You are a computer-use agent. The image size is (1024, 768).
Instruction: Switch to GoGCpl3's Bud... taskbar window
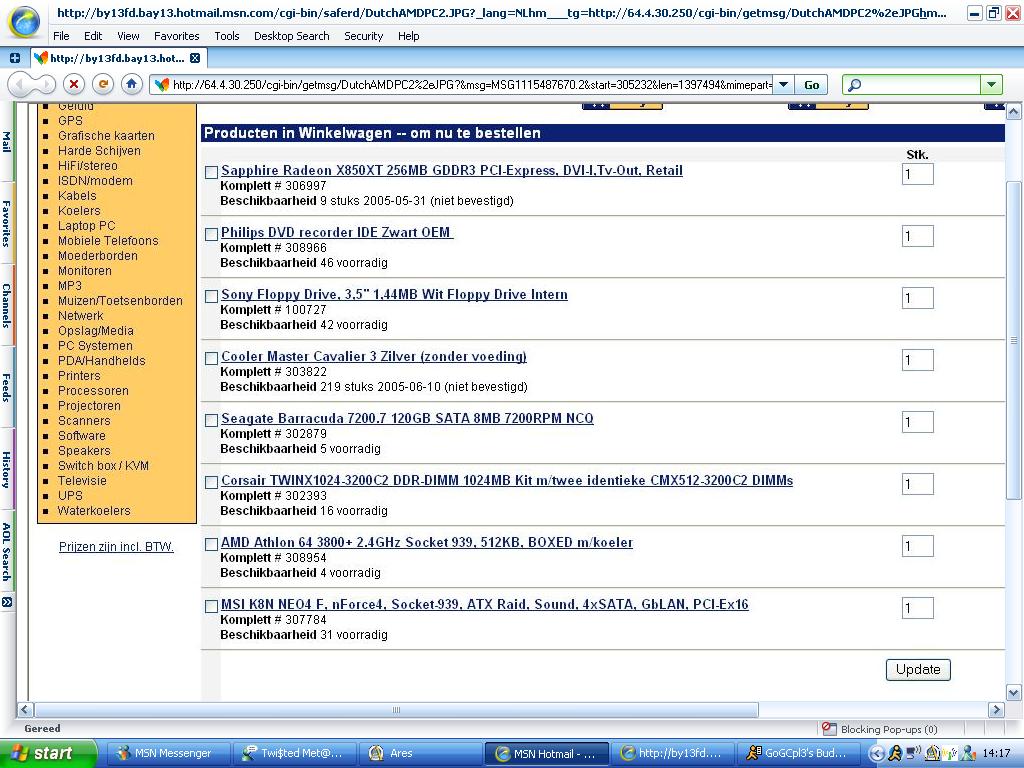(799, 754)
